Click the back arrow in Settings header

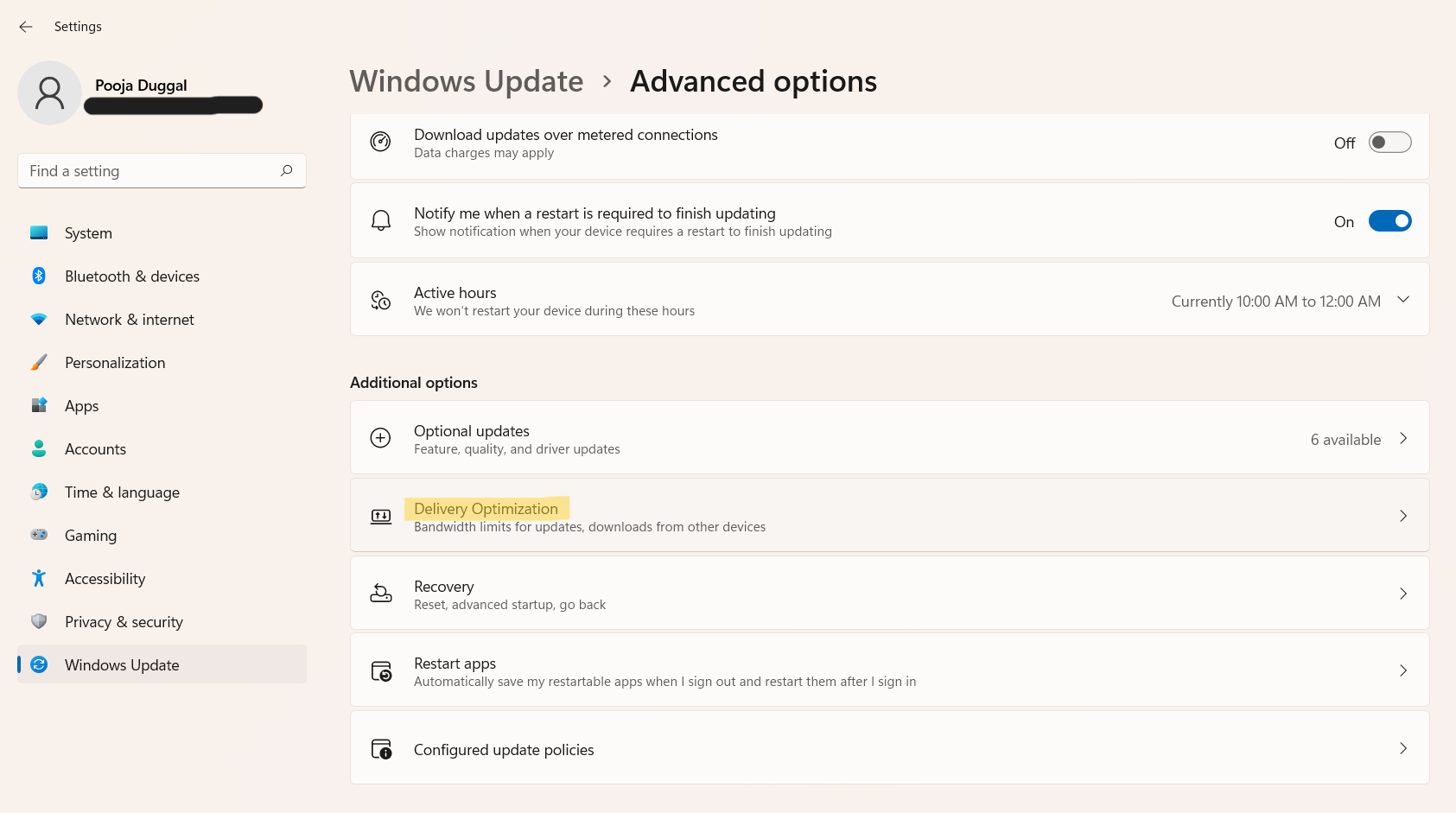coord(26,27)
